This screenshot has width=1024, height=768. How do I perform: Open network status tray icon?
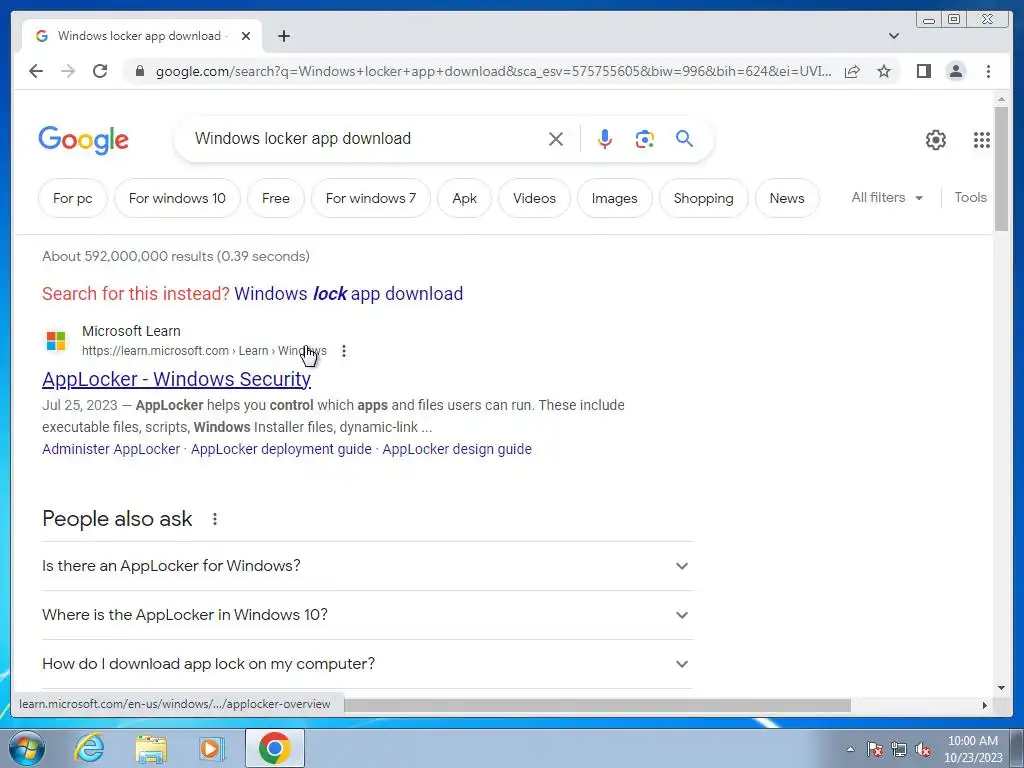[899, 749]
